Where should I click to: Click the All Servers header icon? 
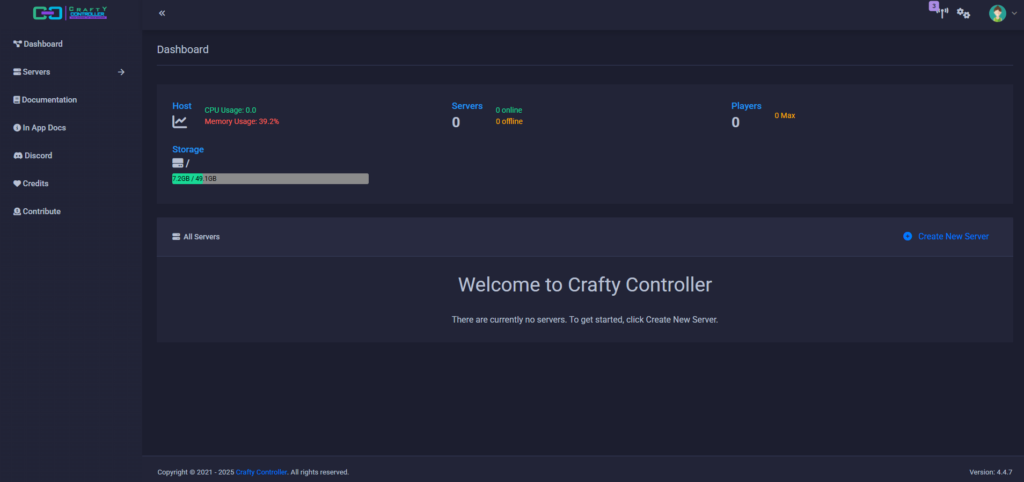click(x=176, y=236)
